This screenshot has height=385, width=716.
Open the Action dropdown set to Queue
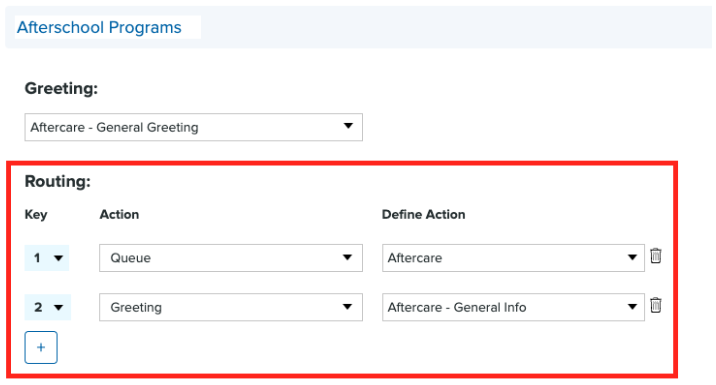point(231,258)
